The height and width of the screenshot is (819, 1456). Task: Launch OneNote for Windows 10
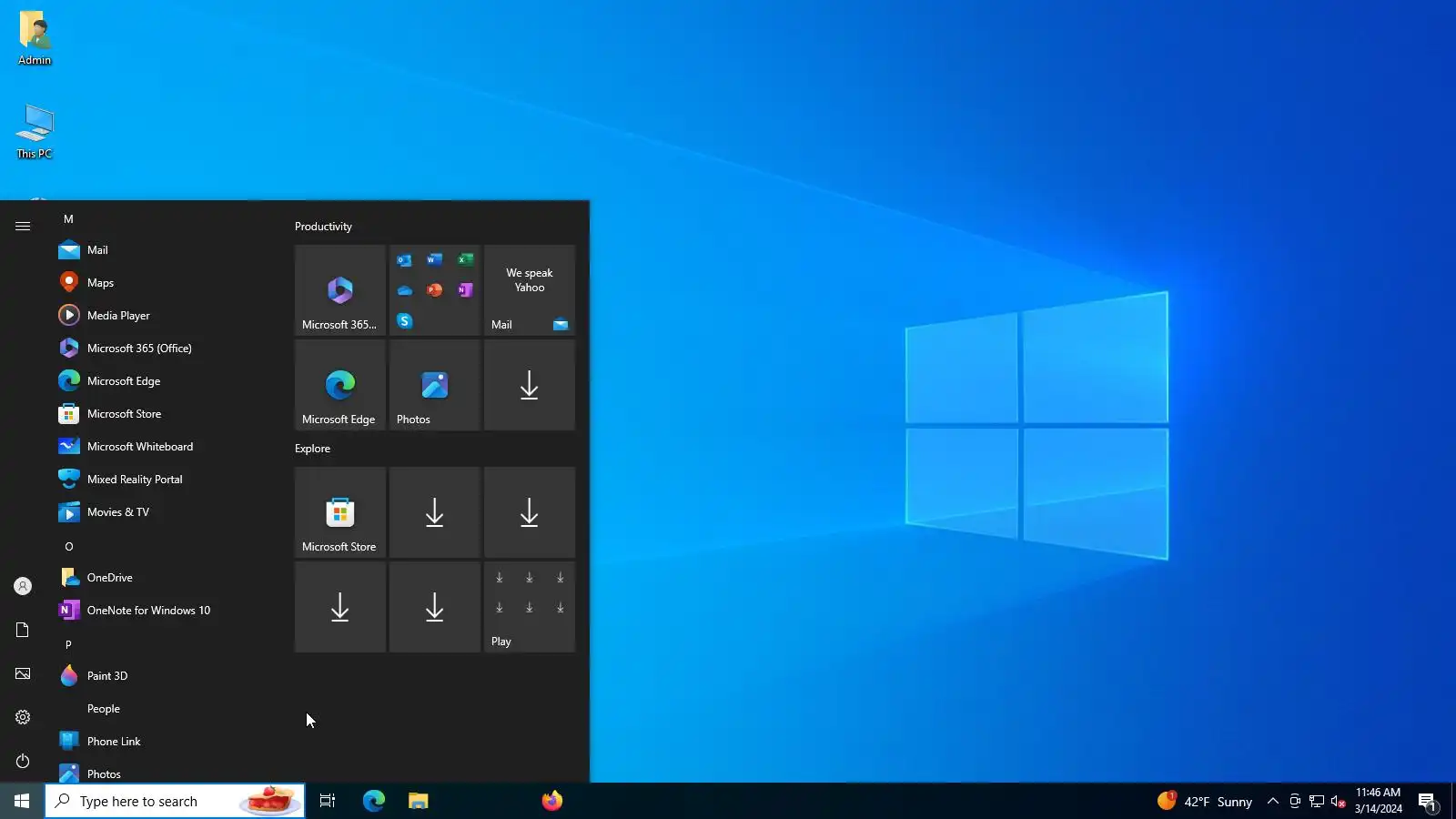(x=164, y=611)
